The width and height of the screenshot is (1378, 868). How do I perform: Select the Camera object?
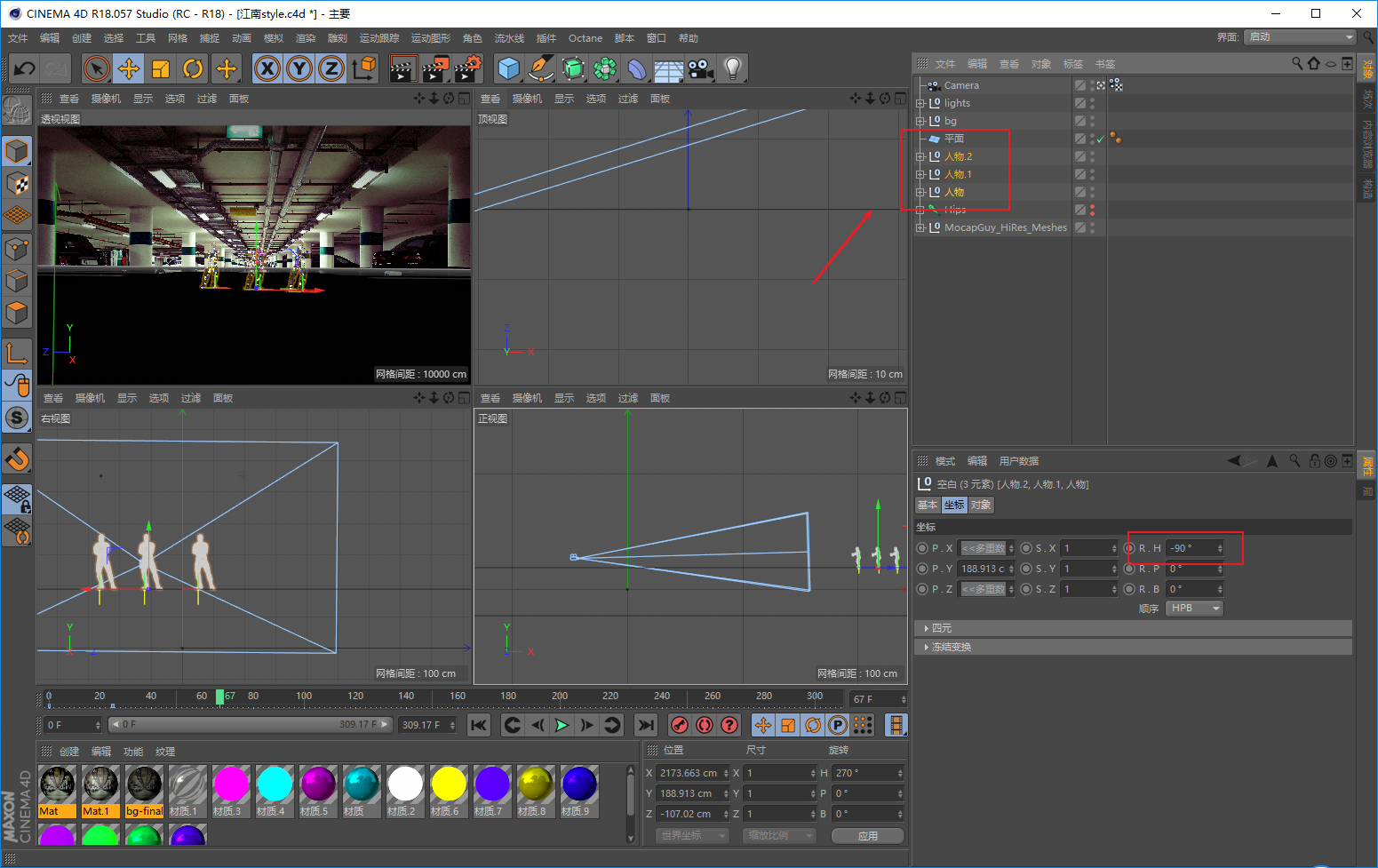coord(961,85)
